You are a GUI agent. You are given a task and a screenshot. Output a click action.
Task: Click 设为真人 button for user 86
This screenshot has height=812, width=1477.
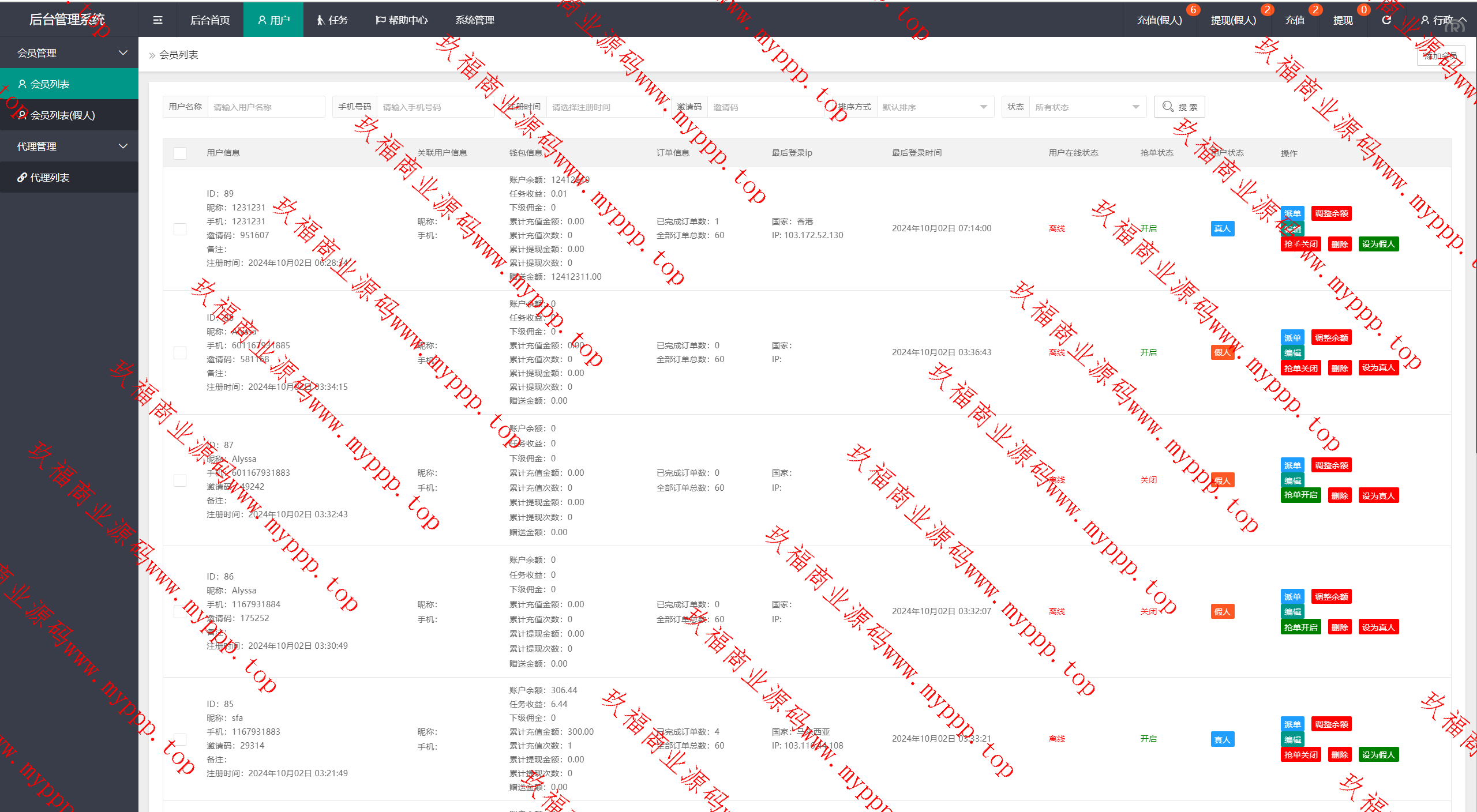1378,627
